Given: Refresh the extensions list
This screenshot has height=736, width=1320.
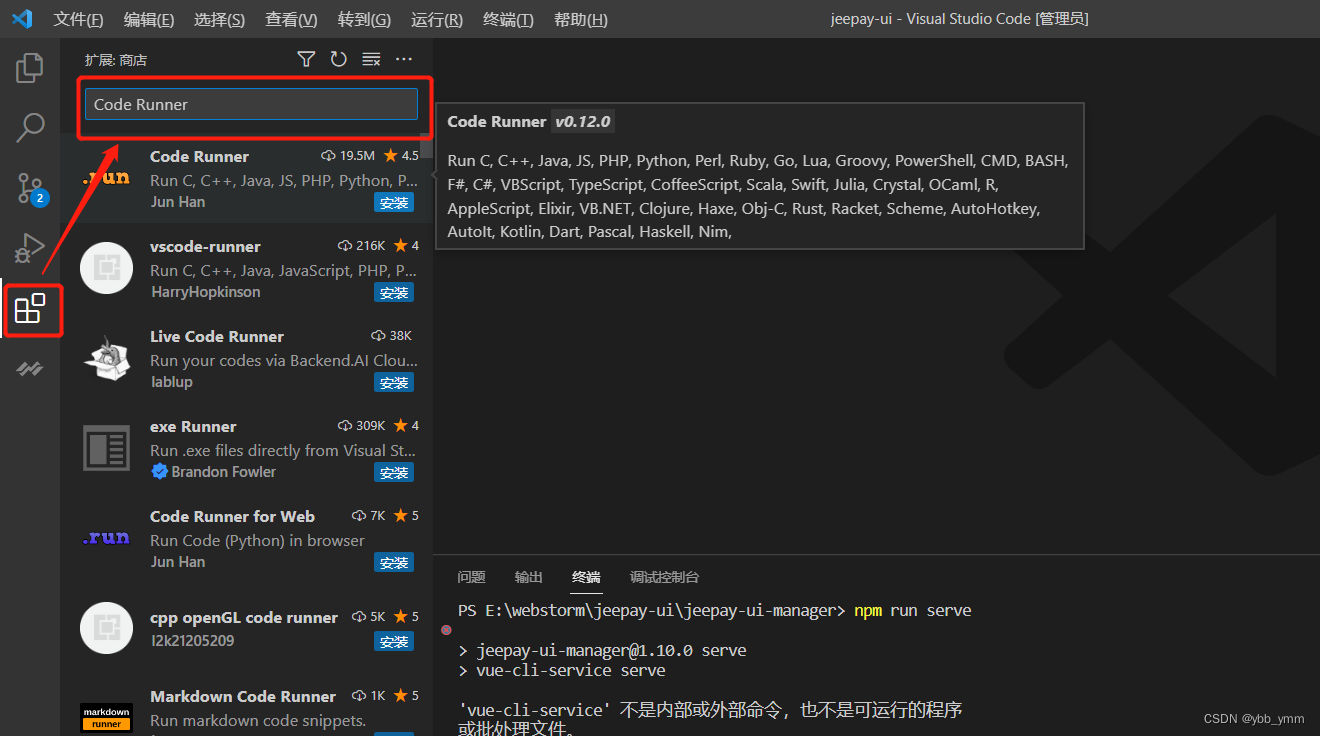Looking at the screenshot, I should (338, 60).
